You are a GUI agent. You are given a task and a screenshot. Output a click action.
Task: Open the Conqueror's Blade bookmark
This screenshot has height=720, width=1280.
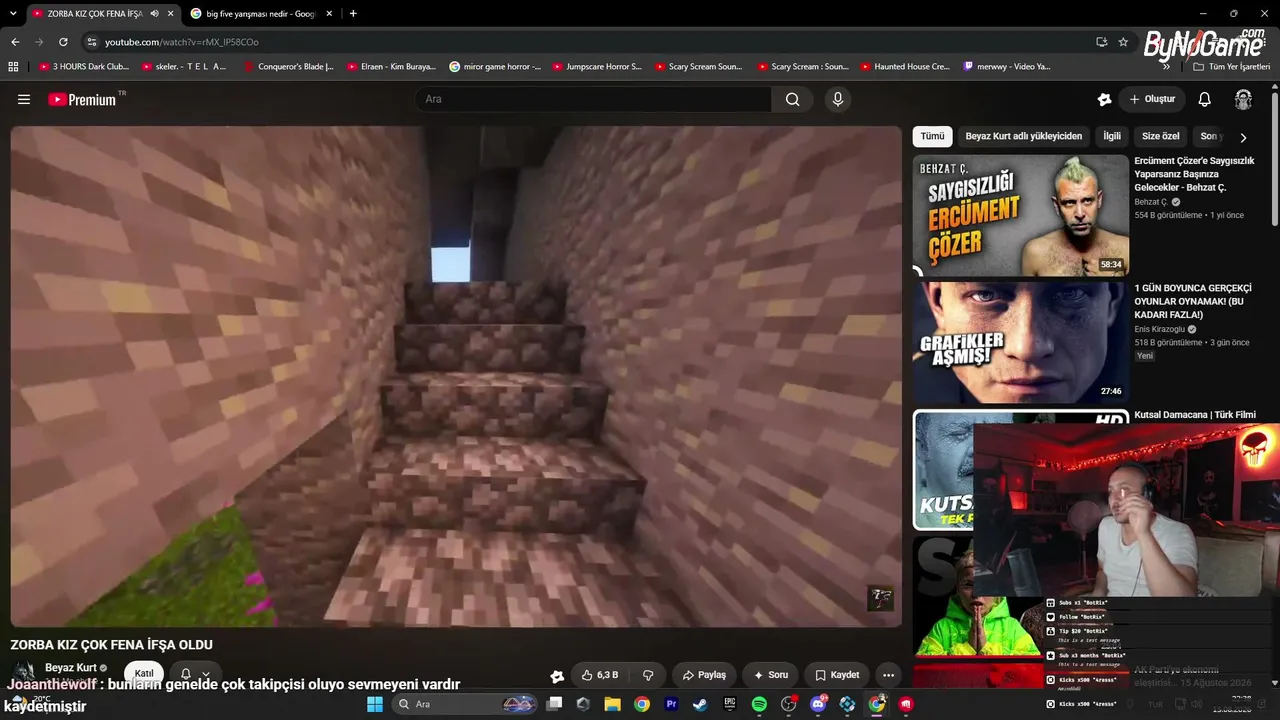289,67
